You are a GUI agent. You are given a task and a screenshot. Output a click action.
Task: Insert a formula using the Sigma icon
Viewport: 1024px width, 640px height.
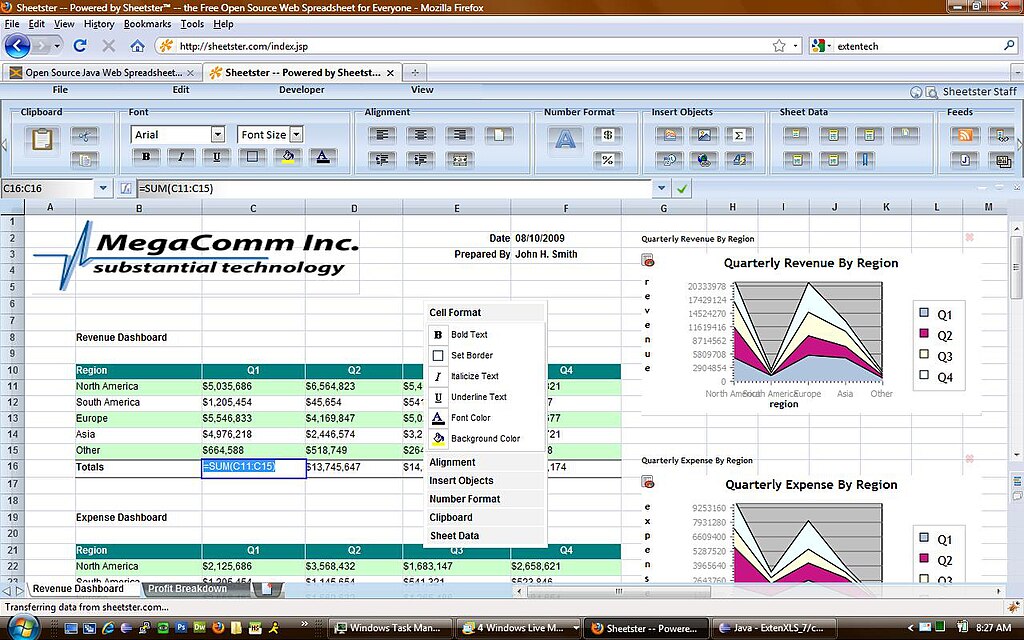[739, 135]
